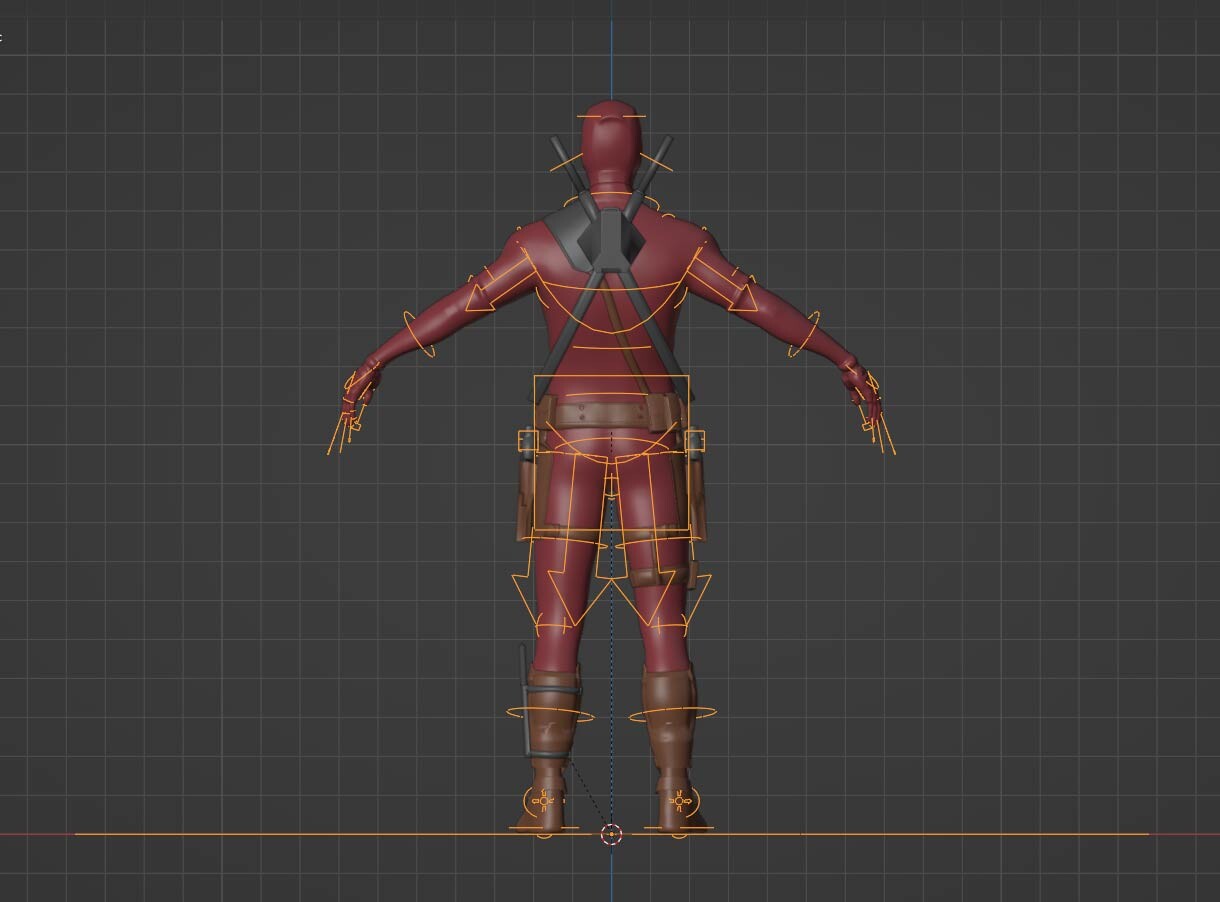Image resolution: width=1220 pixels, height=902 pixels.
Task: Select the ring control around the right boot
Action: click(x=672, y=714)
